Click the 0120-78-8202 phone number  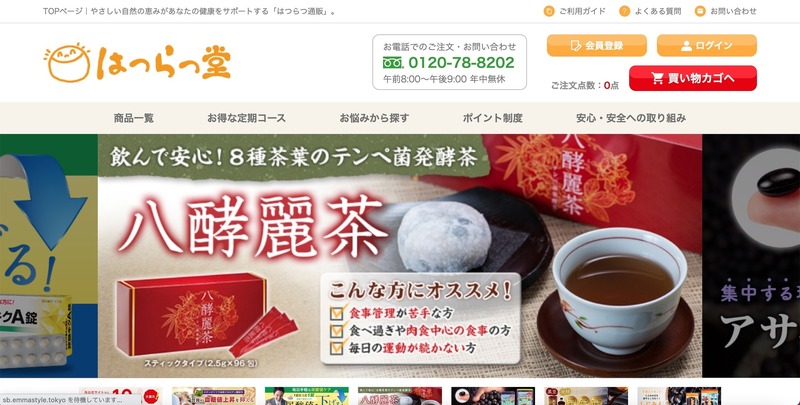tap(461, 63)
